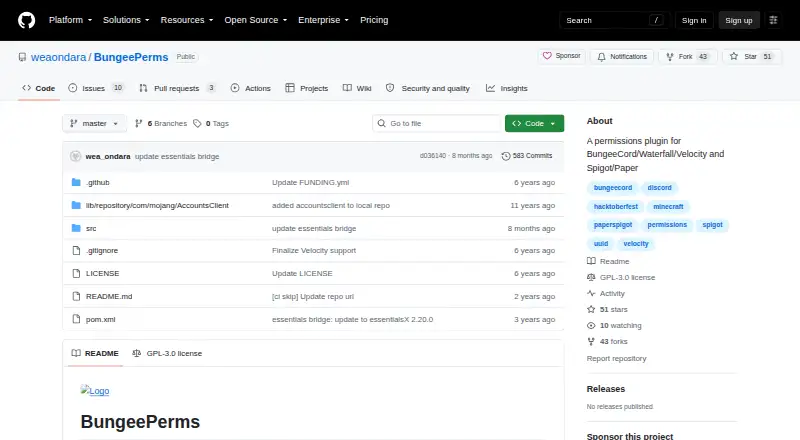Expand the master branch dropdown

94,124
